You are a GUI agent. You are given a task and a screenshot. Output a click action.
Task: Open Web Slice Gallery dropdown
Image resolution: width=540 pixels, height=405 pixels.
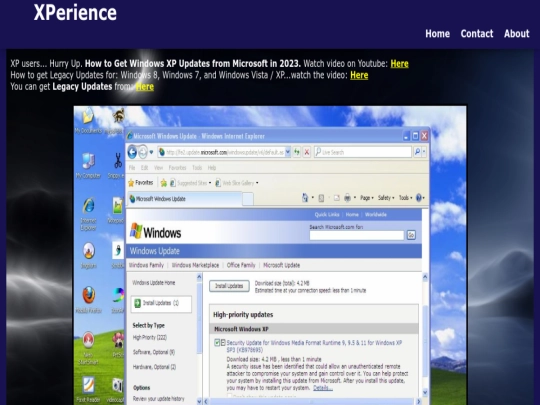[237, 183]
